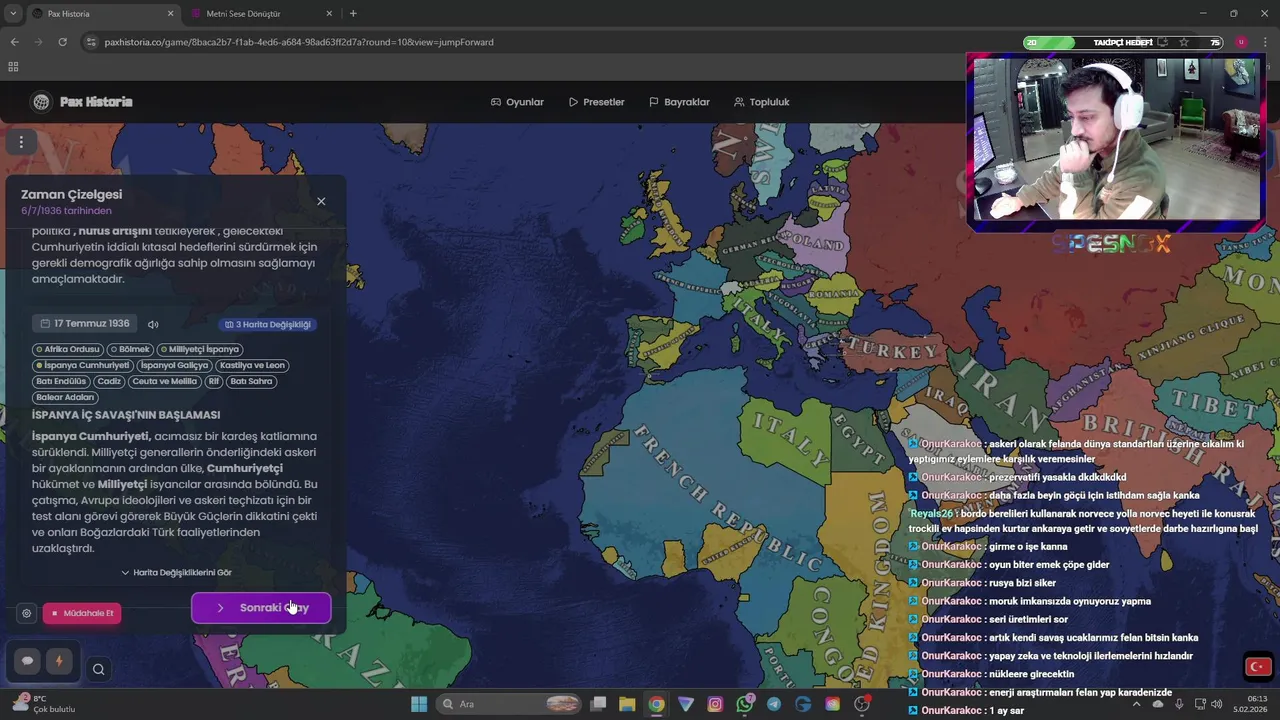The image size is (1280, 720).
Task: Click the Pax Historia logo
Action: (82, 102)
